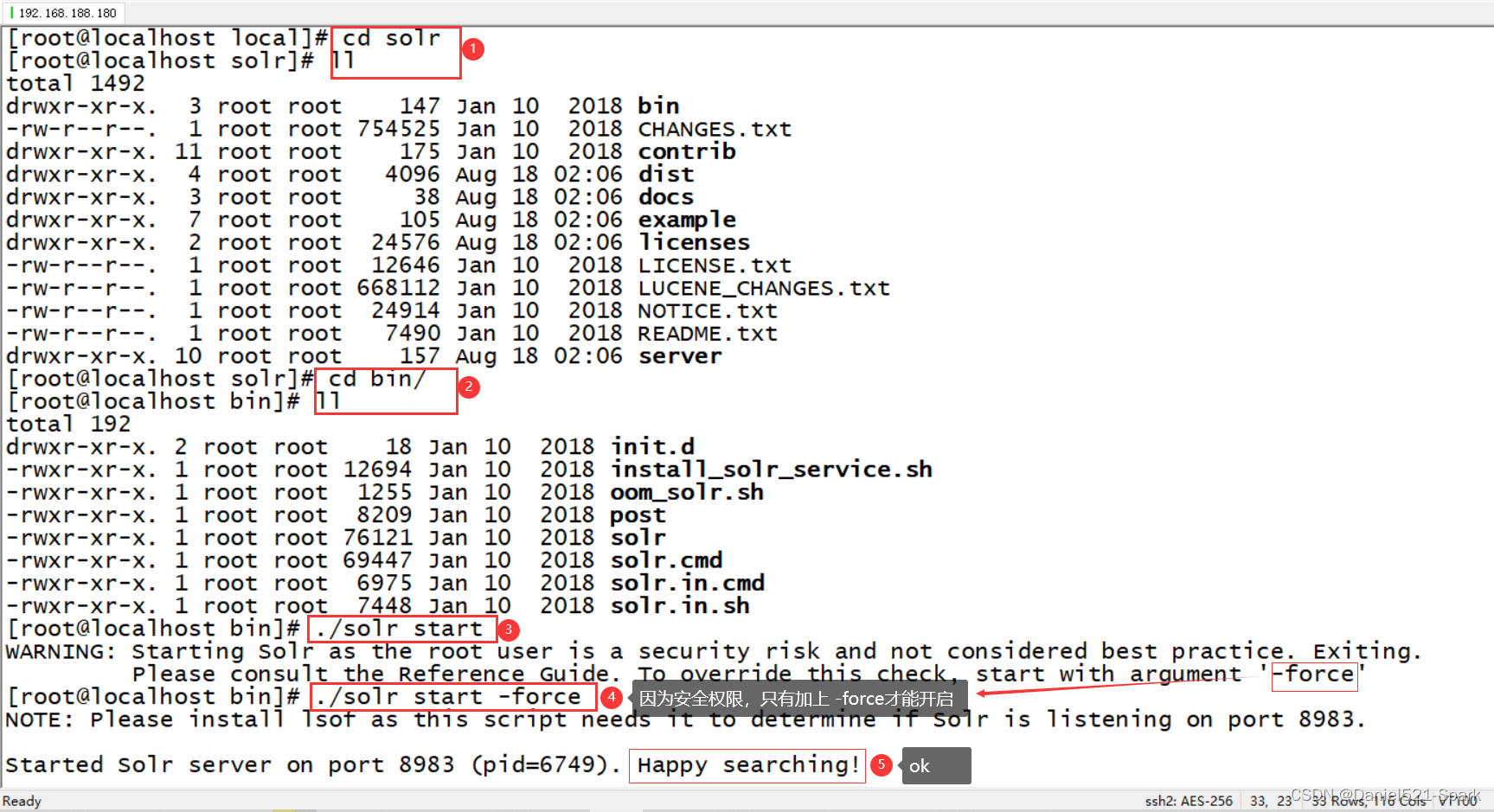1494x812 pixels.
Task: Click the '-force' argument in warning message
Action: tap(1314, 675)
